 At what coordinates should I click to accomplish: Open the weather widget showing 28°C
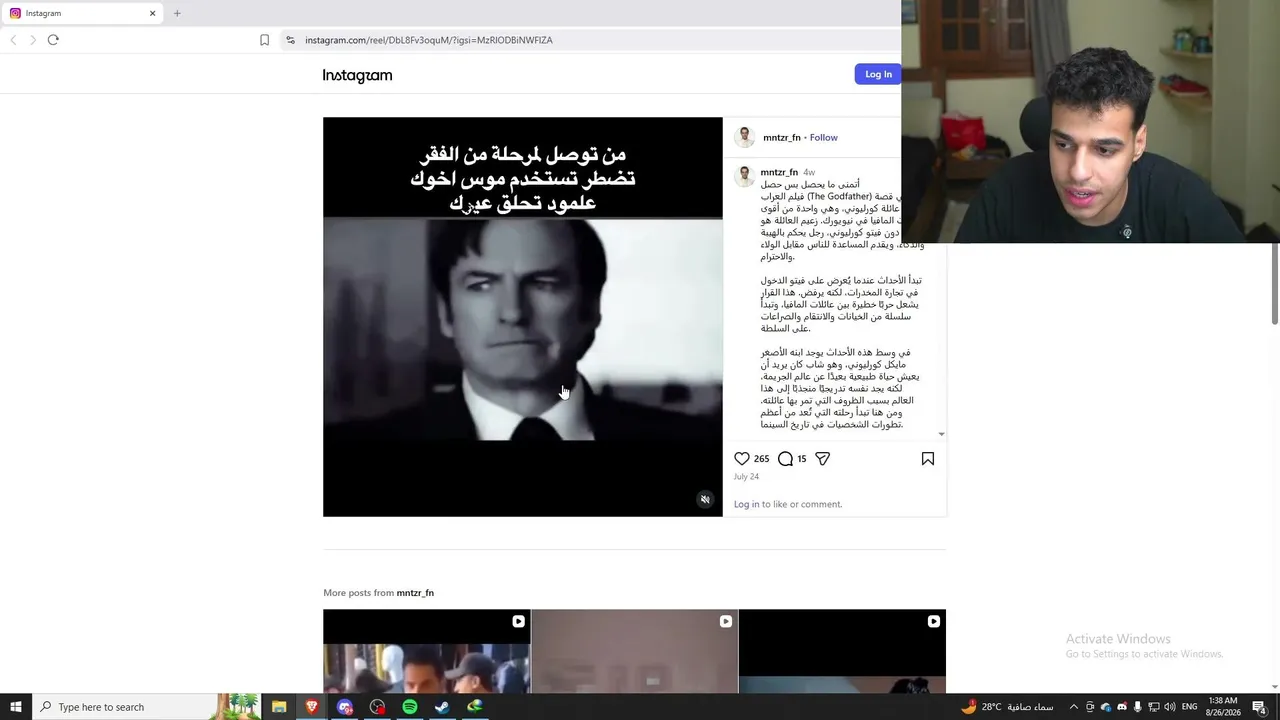pyautogui.click(x=1007, y=707)
